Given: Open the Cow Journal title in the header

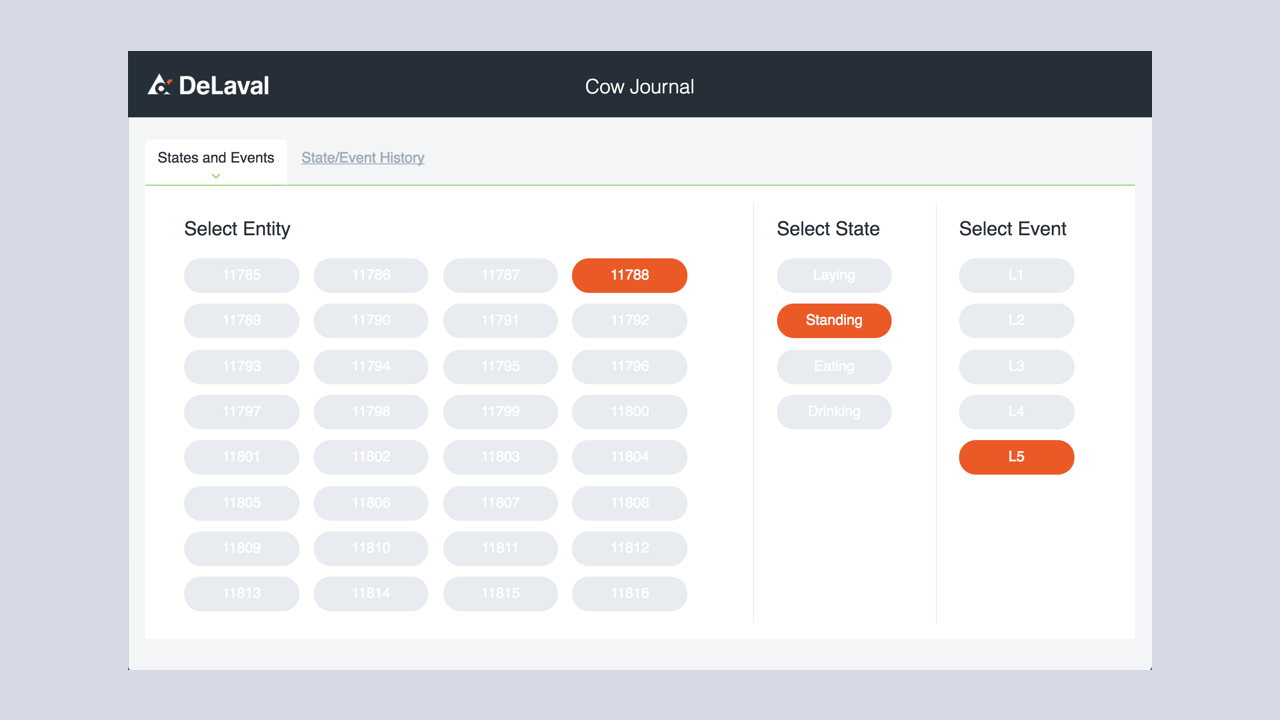Looking at the screenshot, I should click(639, 86).
